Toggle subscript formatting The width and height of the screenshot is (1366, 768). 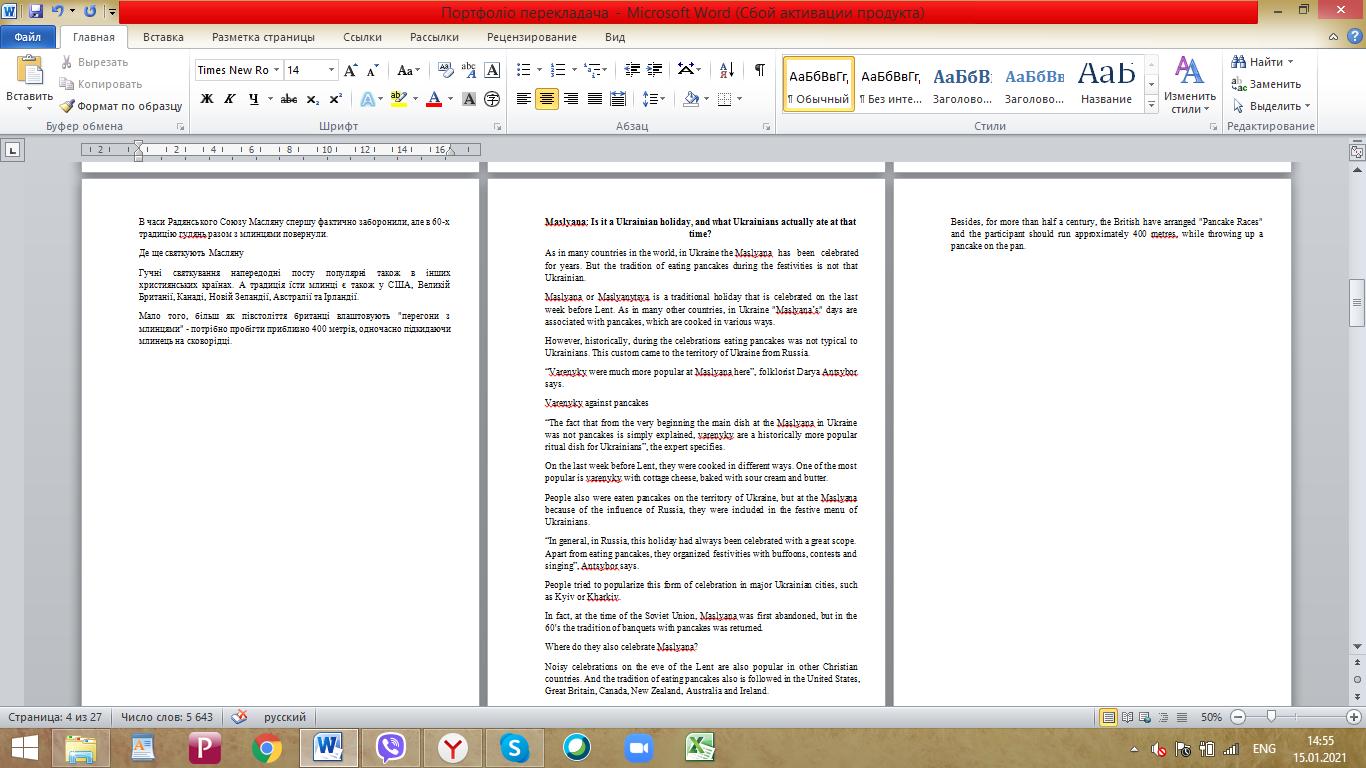coord(313,99)
